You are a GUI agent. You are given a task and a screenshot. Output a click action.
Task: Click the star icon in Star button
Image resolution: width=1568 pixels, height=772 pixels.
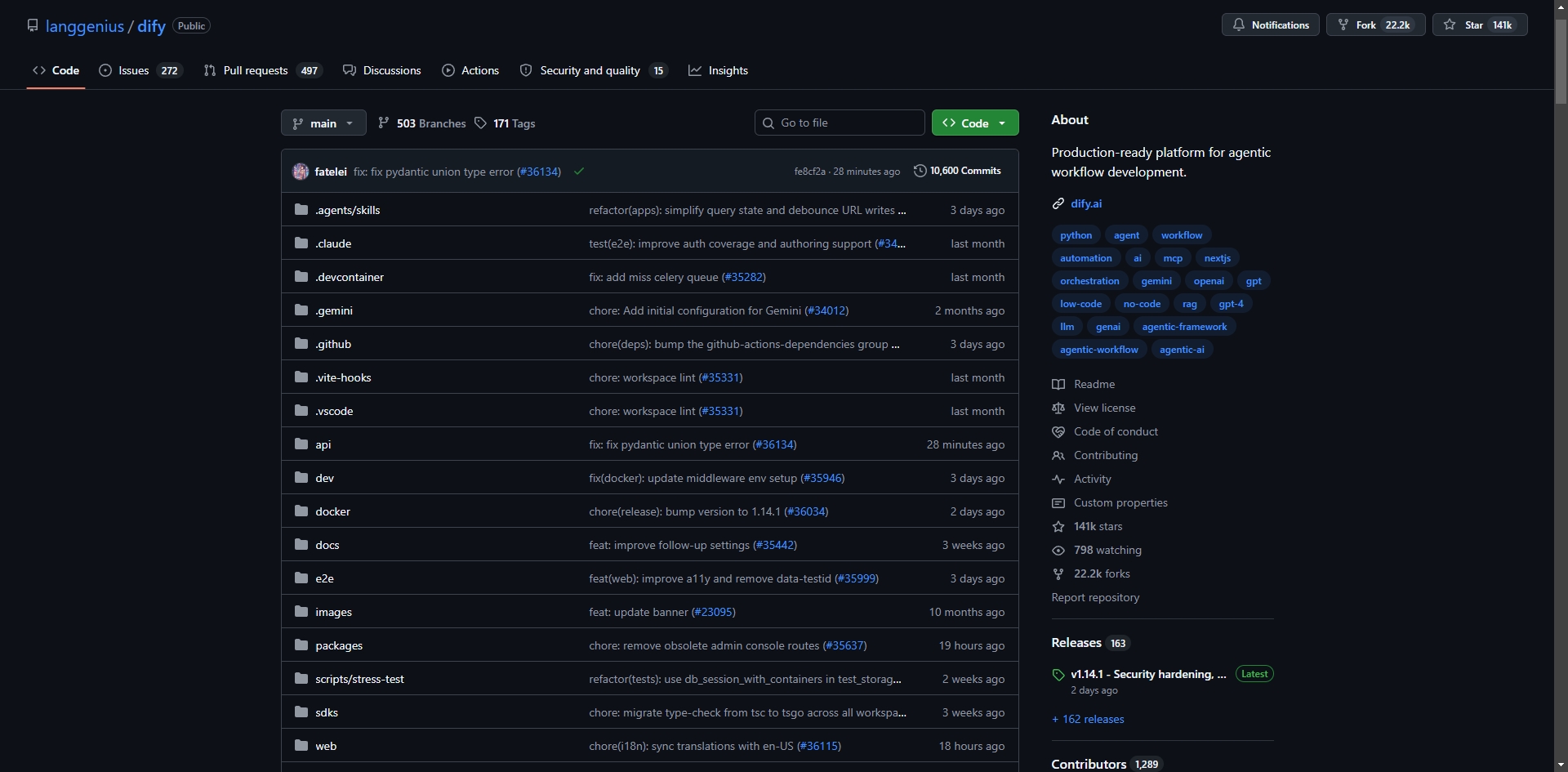[1450, 25]
